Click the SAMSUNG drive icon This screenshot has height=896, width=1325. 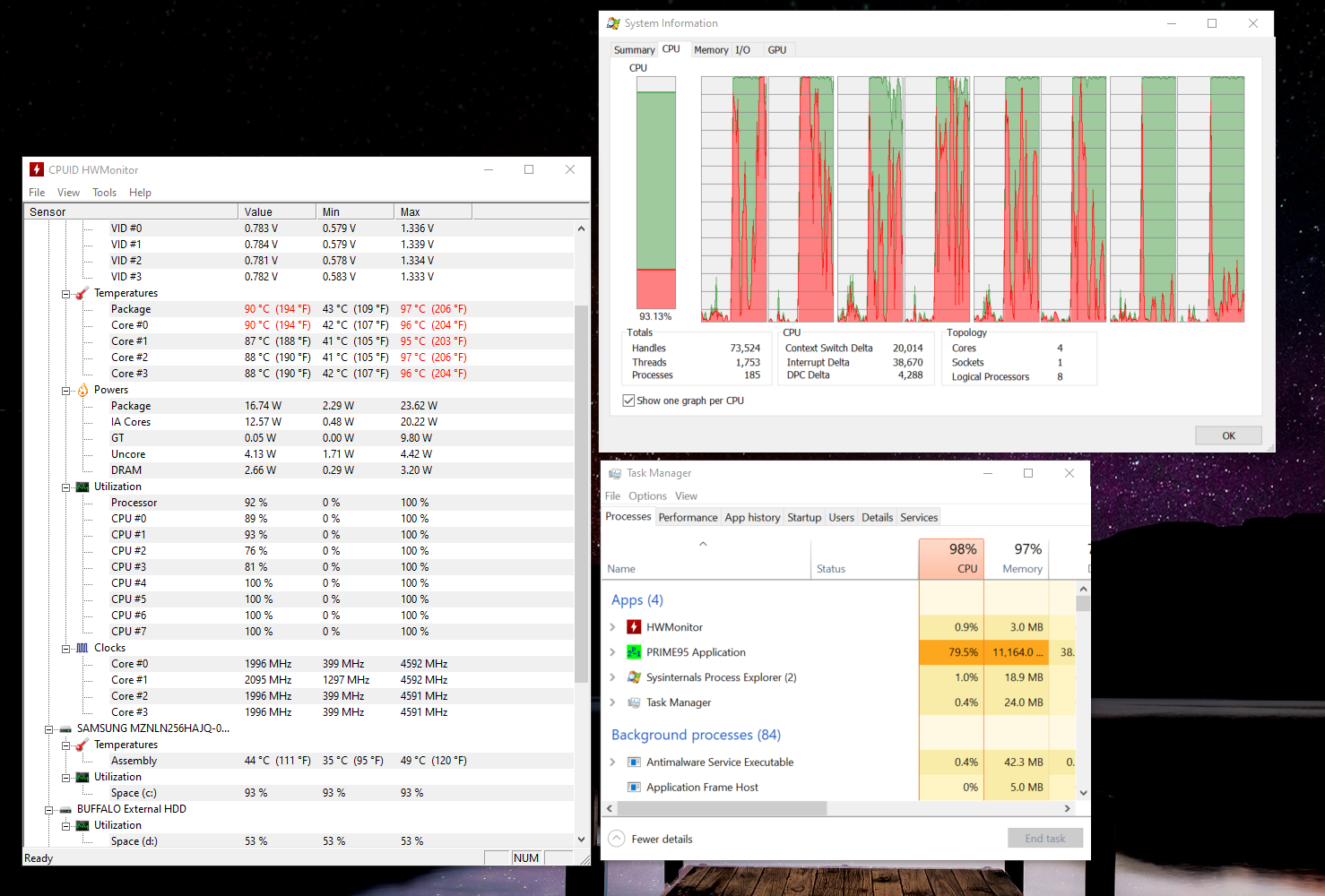coord(65,728)
